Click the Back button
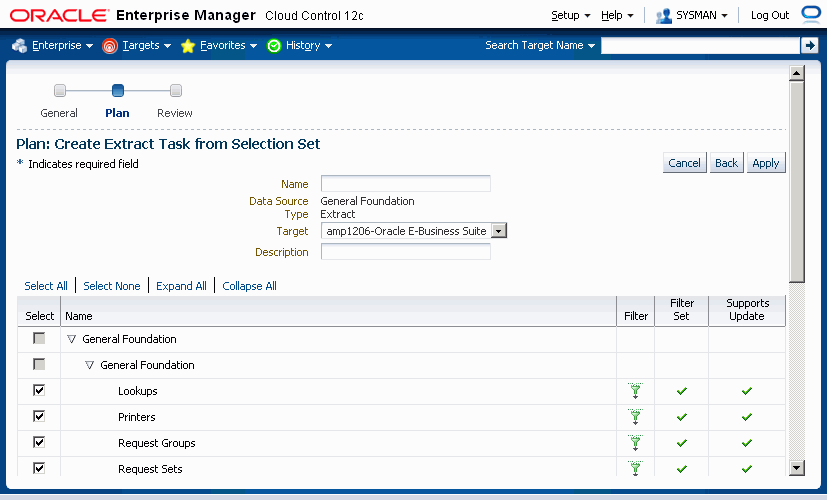The width and height of the screenshot is (827, 500). 726,163
